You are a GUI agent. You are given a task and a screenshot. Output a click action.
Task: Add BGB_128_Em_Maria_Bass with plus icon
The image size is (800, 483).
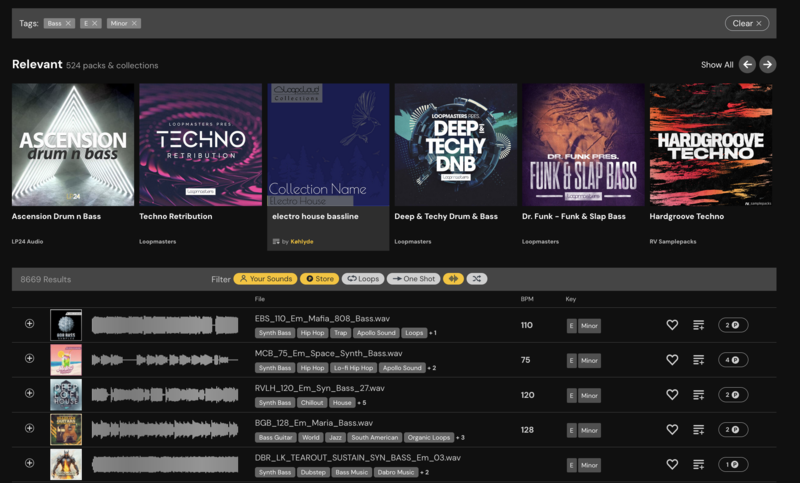coord(30,428)
